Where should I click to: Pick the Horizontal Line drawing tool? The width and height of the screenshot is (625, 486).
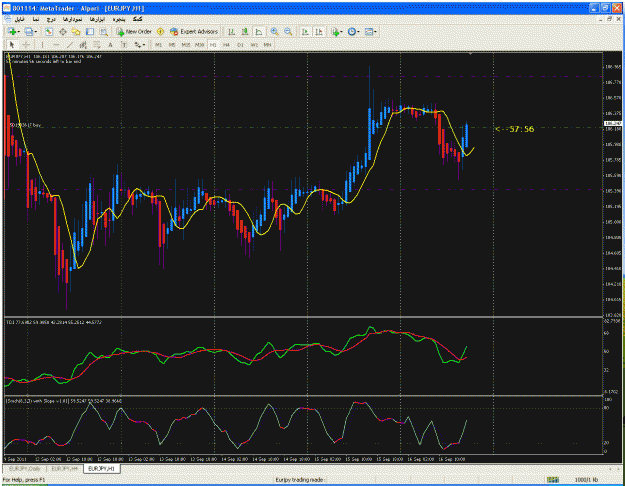56,45
